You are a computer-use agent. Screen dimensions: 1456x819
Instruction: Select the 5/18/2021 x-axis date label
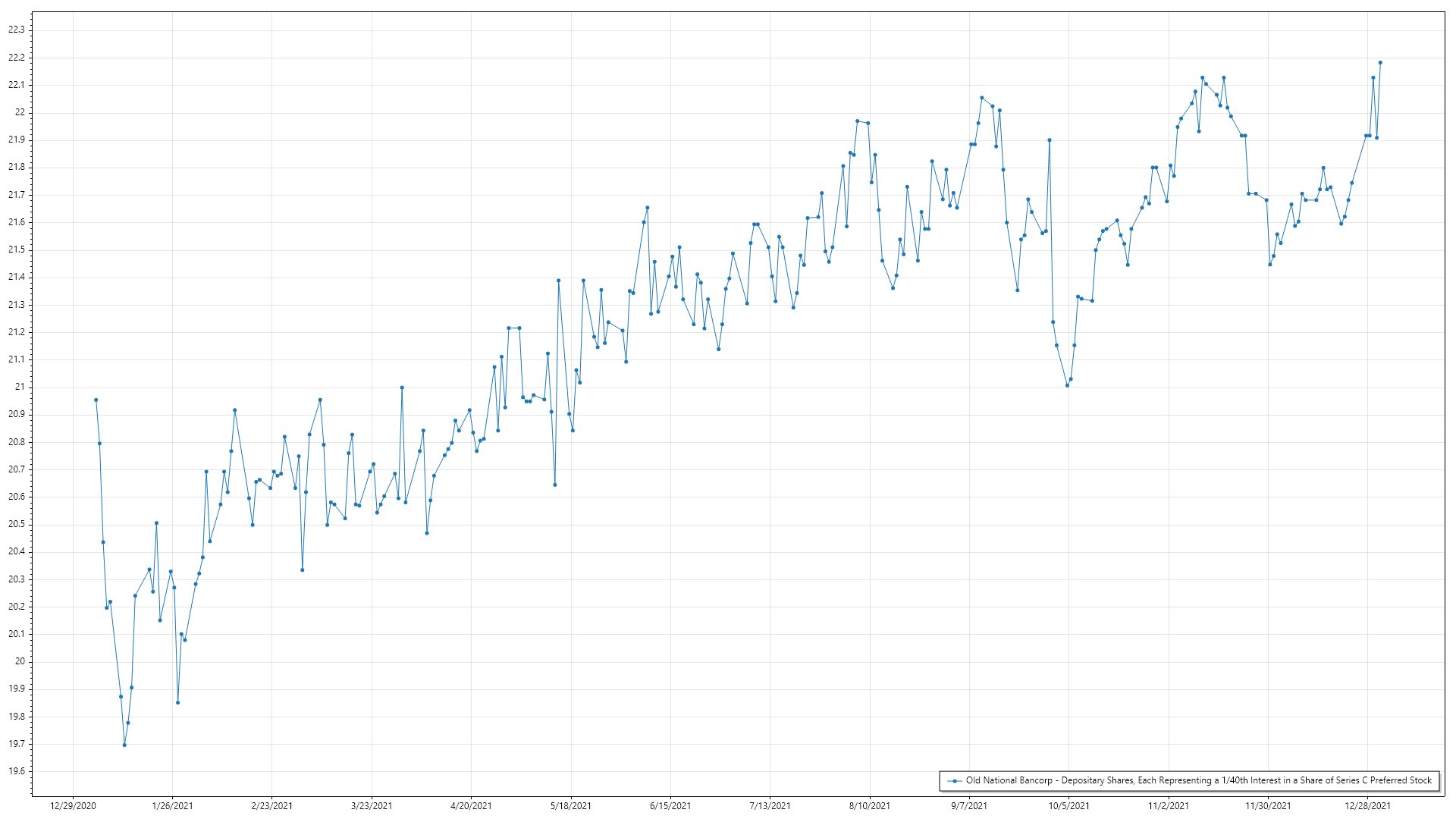[x=571, y=805]
